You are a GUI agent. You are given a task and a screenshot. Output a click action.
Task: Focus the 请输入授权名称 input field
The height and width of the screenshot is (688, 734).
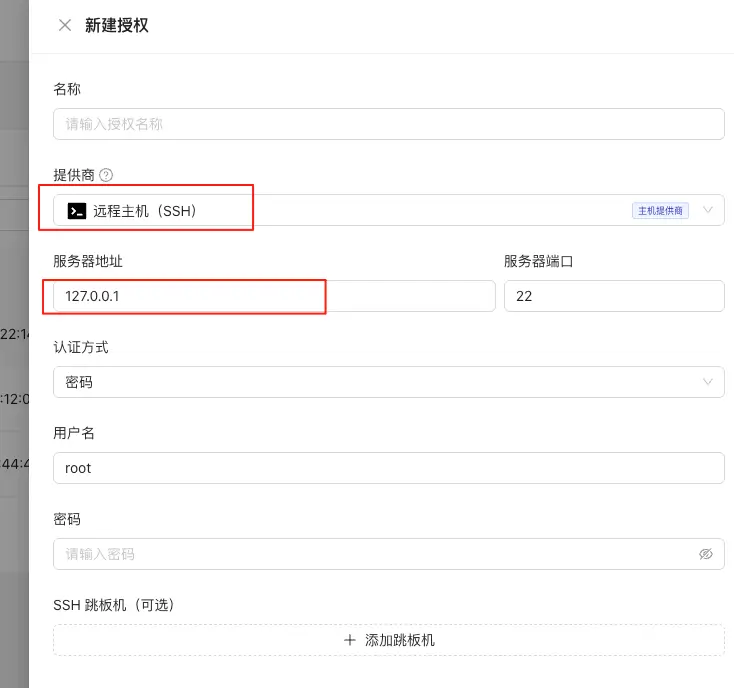point(388,124)
